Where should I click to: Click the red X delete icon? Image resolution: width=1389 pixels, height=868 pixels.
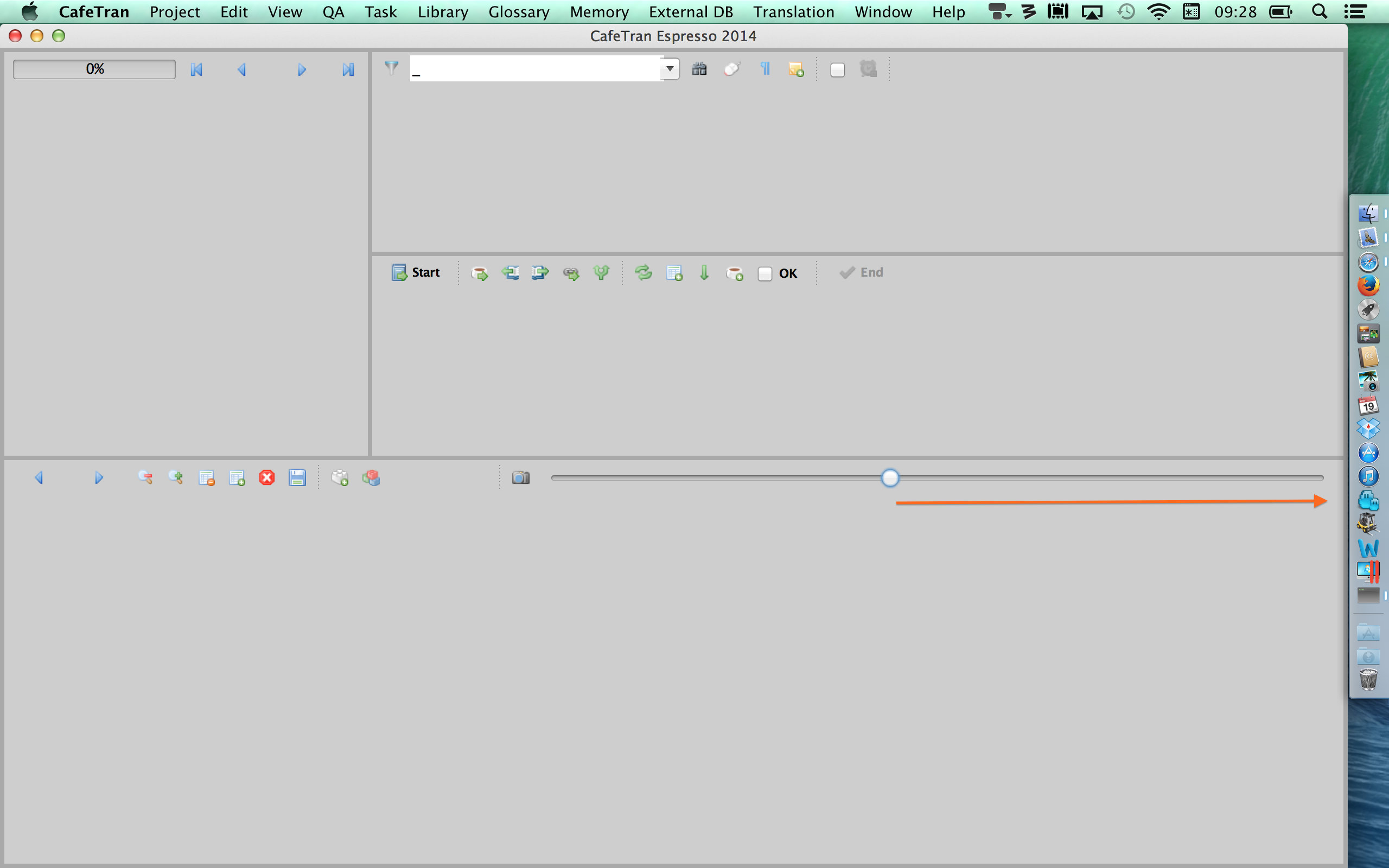click(x=267, y=477)
